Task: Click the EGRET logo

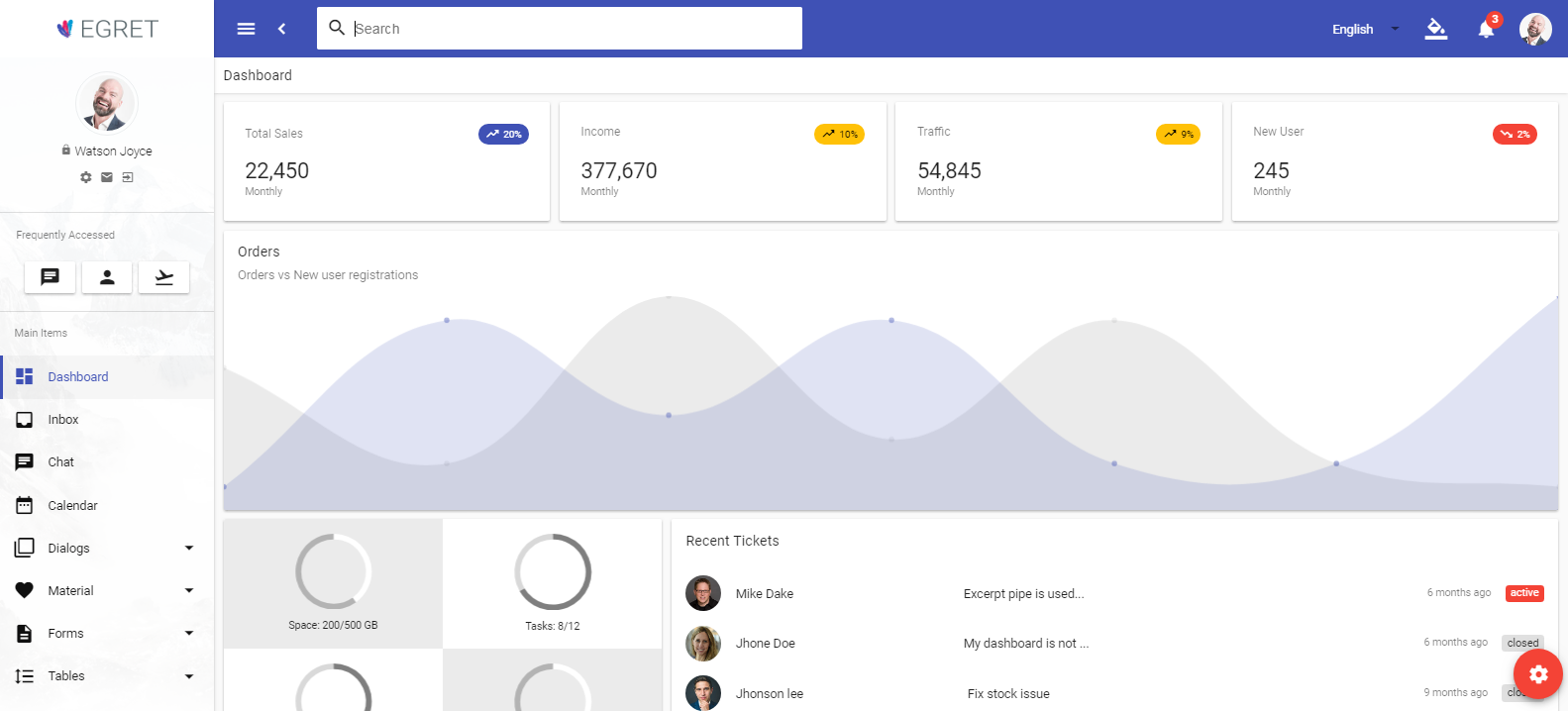Action: 107,29
